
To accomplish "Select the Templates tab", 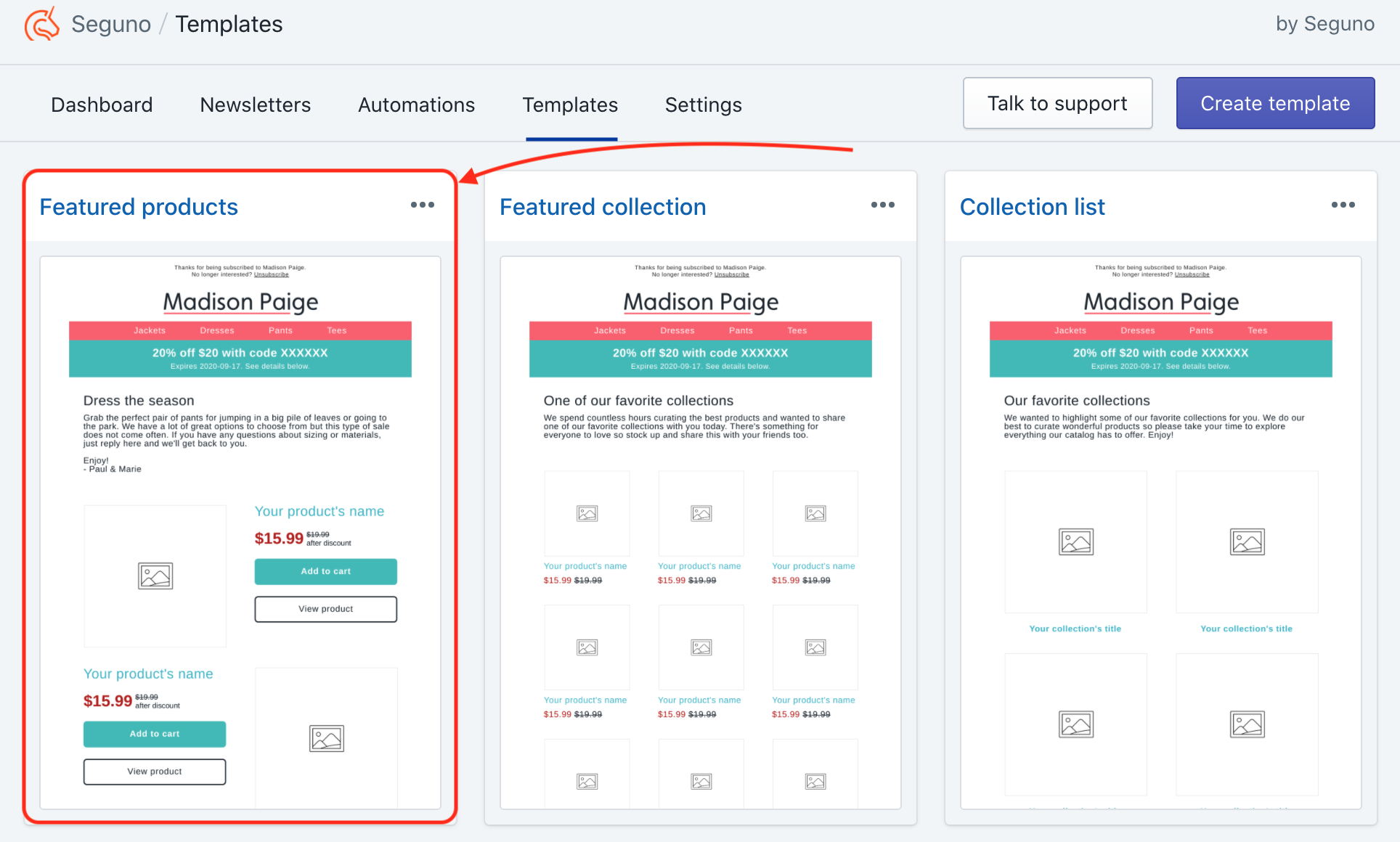I will pos(570,105).
